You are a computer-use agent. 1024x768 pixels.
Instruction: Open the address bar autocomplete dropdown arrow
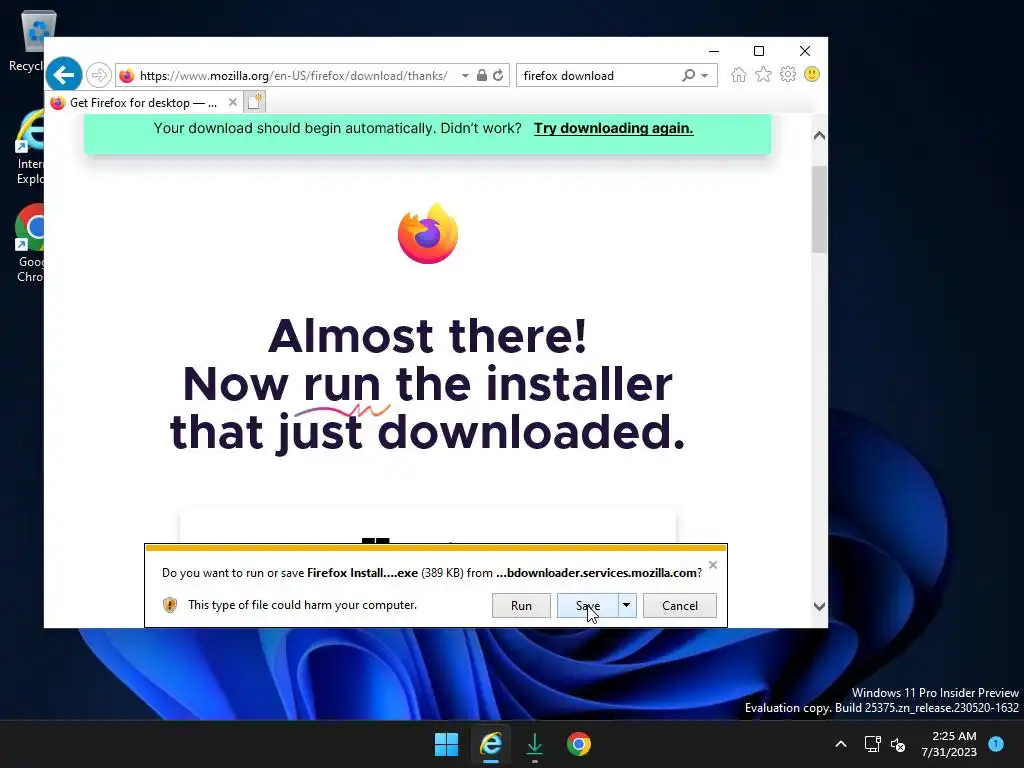point(465,76)
